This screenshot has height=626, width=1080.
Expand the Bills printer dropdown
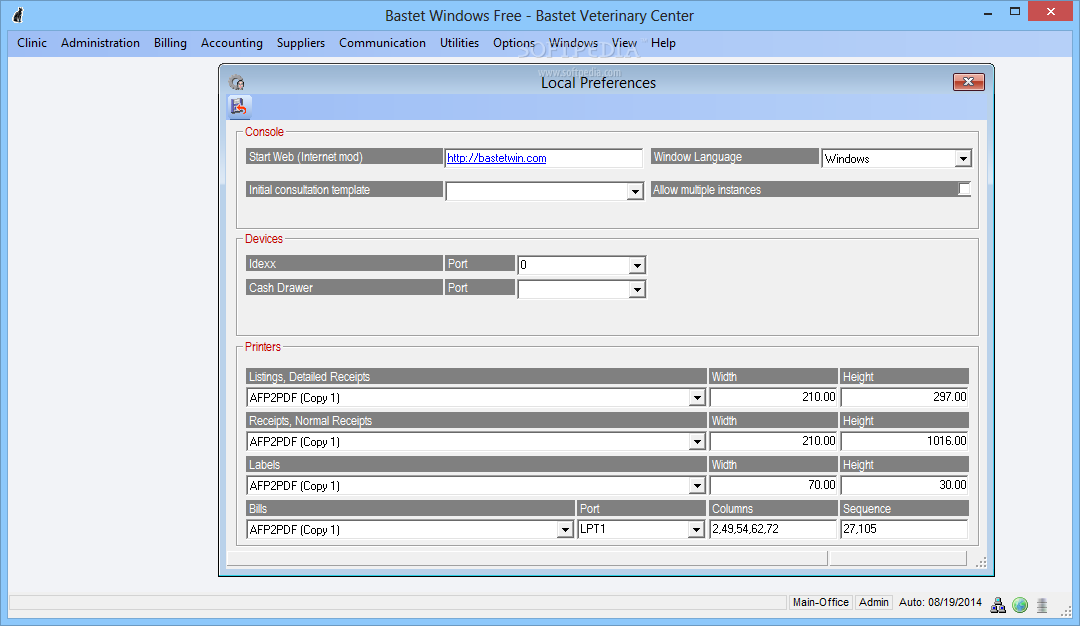[x=565, y=530]
